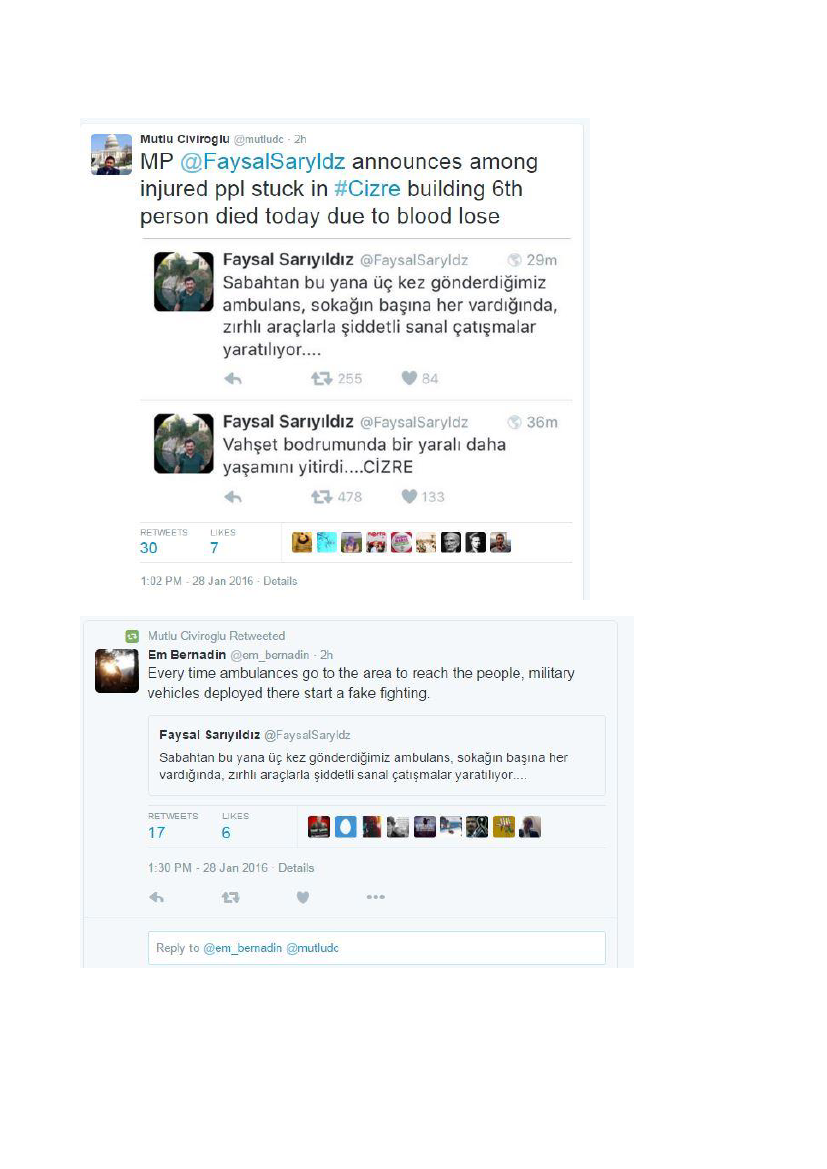Retweet the tweet showing 478 retweets
This screenshot has height=1169, width=827.
pyautogui.click(x=321, y=497)
